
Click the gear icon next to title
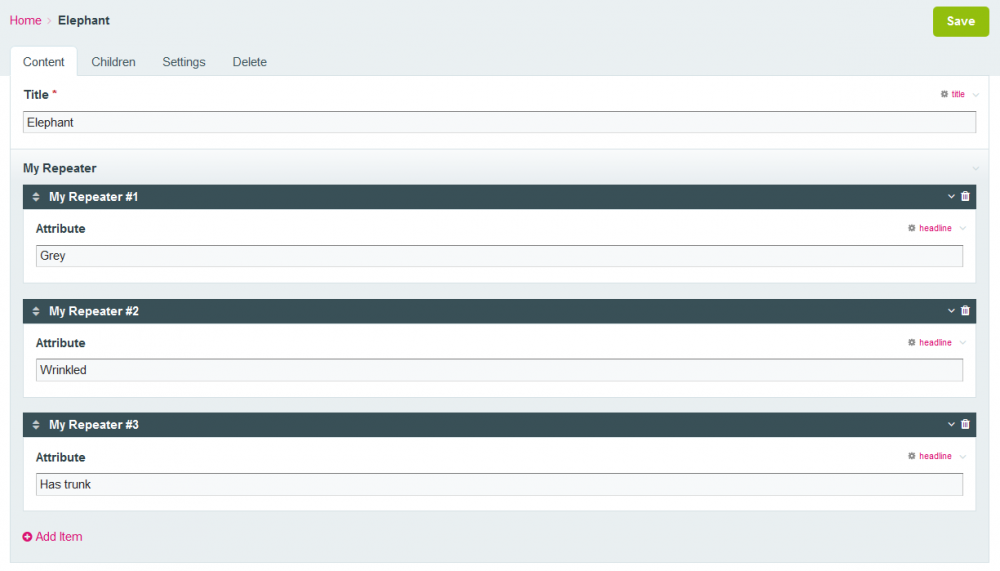[944, 94]
